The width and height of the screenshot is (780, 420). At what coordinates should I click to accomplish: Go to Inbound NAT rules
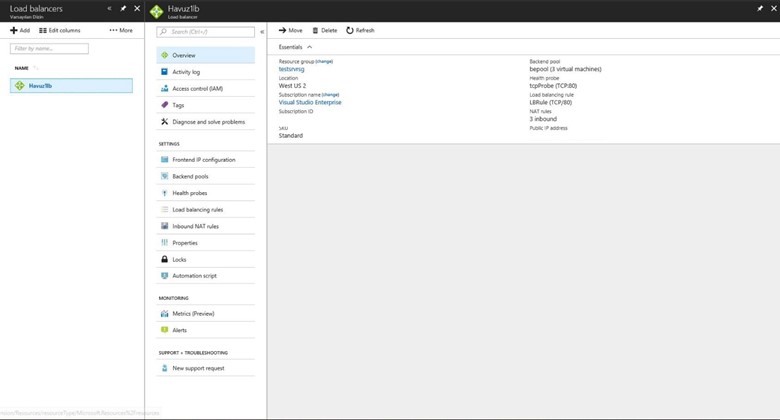195,226
